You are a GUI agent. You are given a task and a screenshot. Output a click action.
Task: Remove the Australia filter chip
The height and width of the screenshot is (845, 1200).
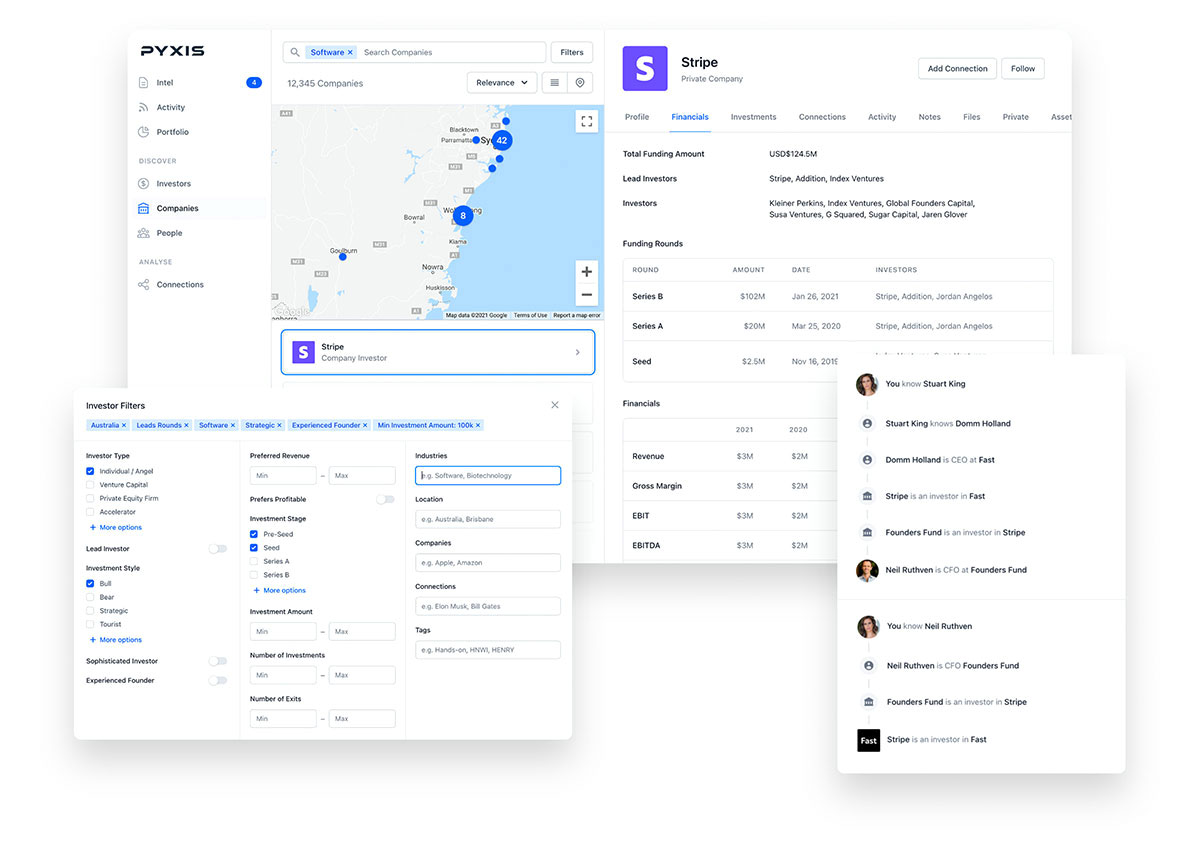[x=124, y=425]
